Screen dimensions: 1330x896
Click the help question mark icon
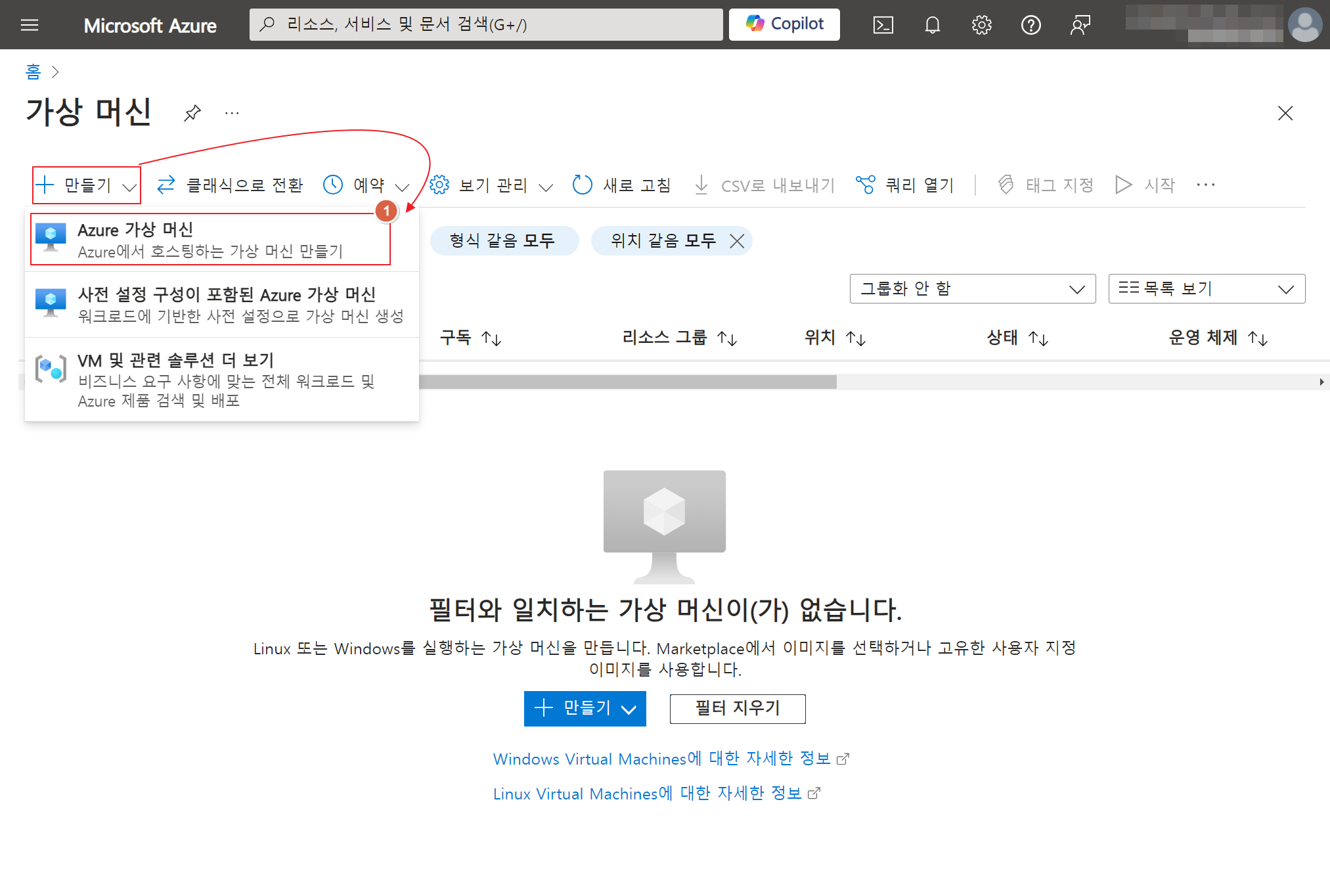1031,25
